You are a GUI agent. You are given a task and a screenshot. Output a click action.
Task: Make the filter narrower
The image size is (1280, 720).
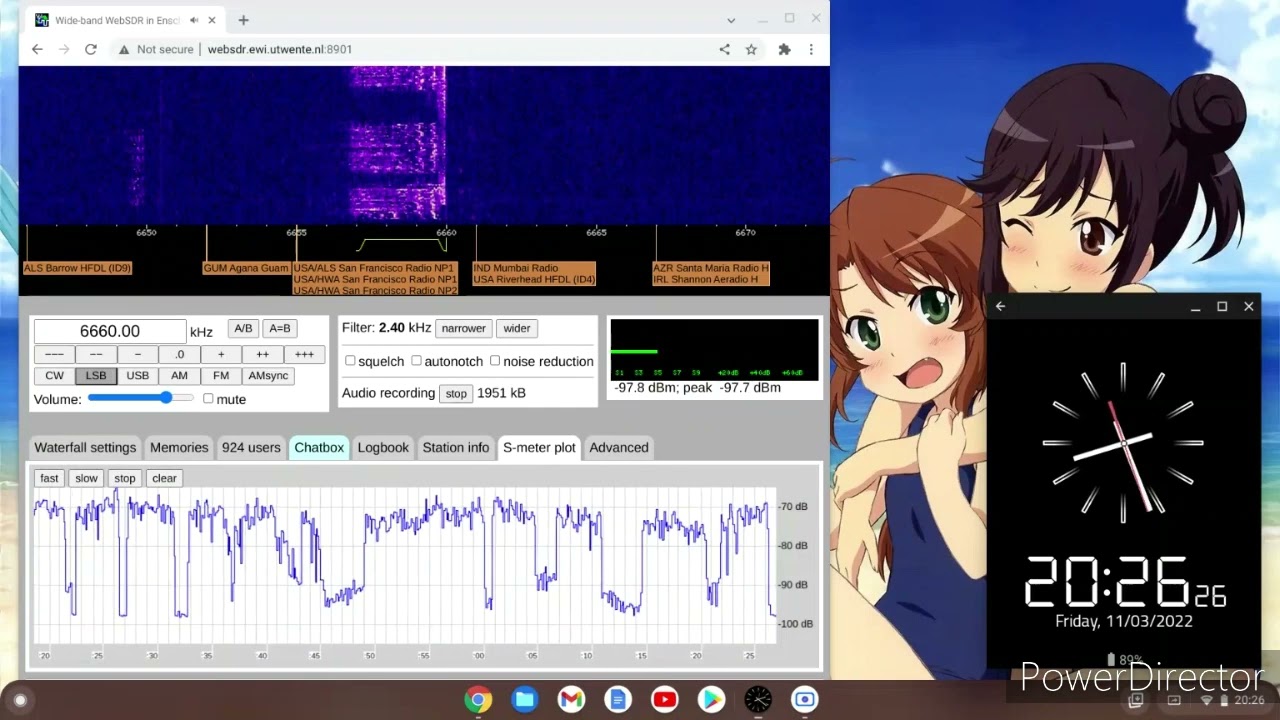pos(464,328)
